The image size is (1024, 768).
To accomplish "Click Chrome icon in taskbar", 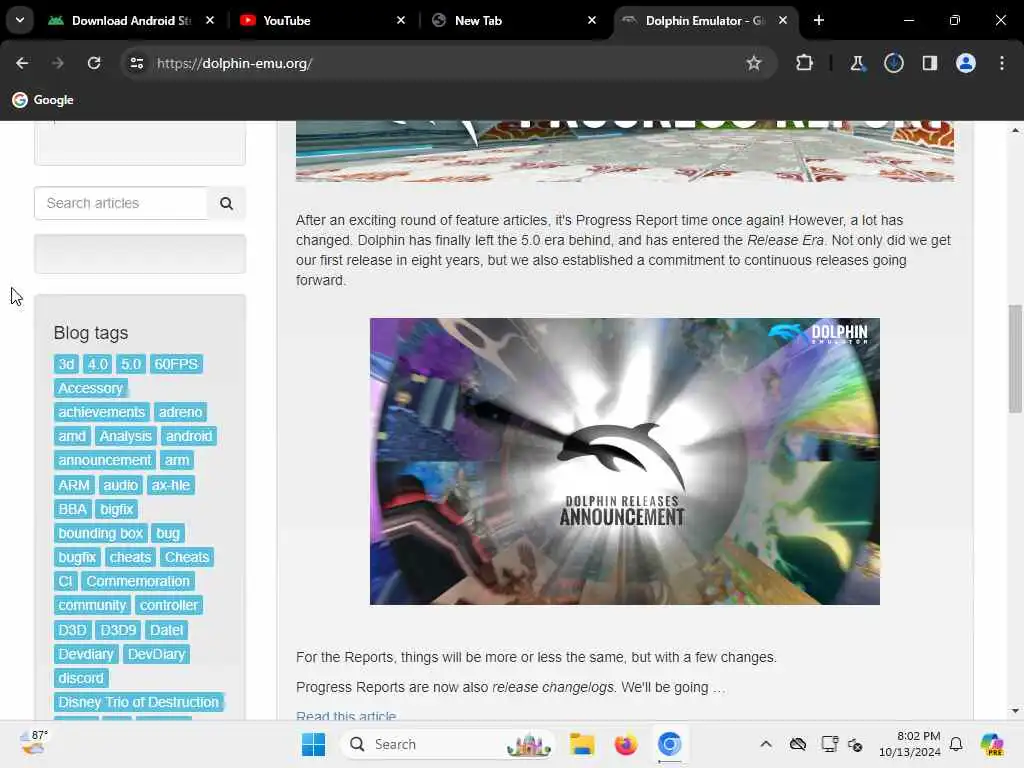I will coord(669,744).
